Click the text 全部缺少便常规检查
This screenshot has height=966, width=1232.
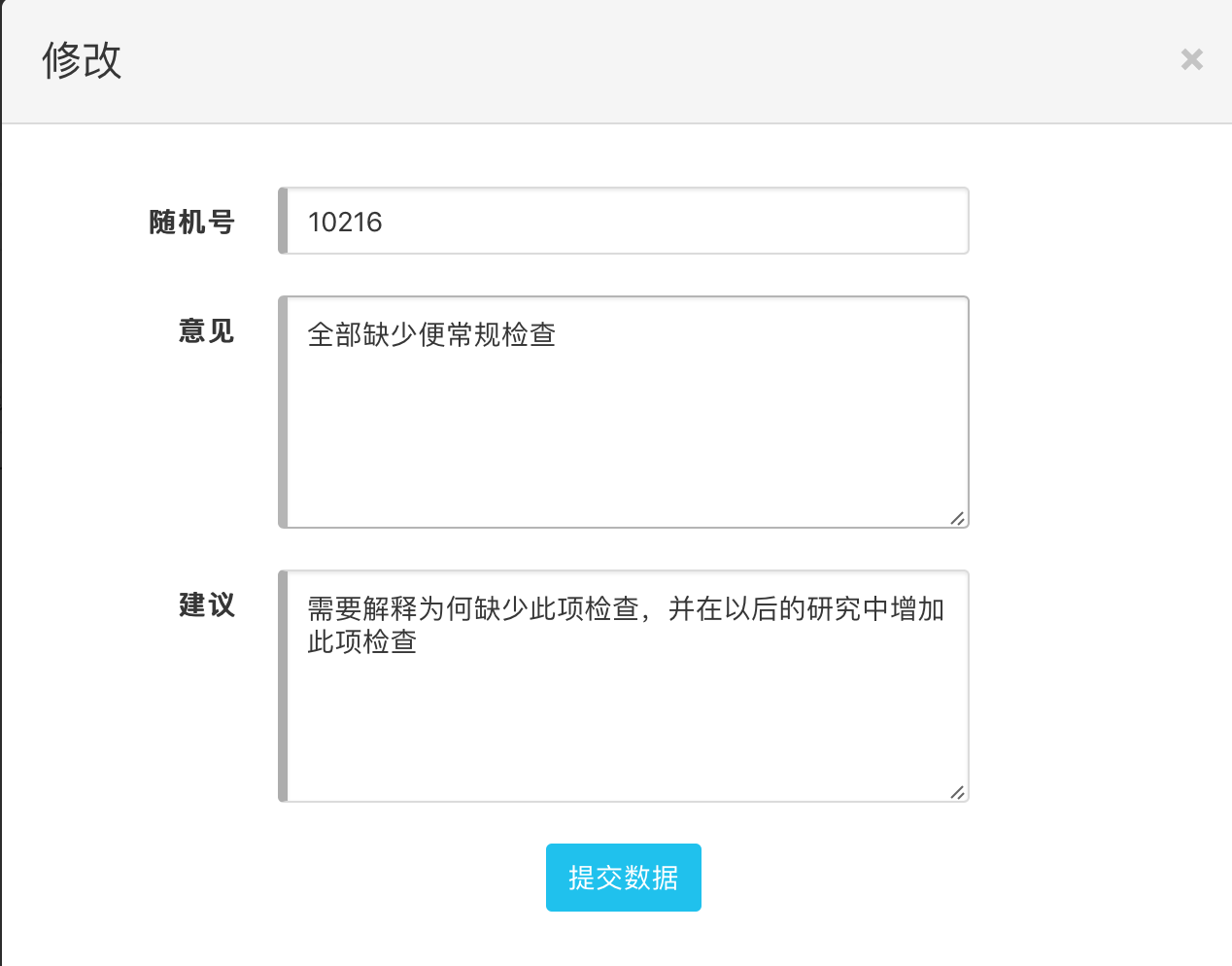click(431, 335)
